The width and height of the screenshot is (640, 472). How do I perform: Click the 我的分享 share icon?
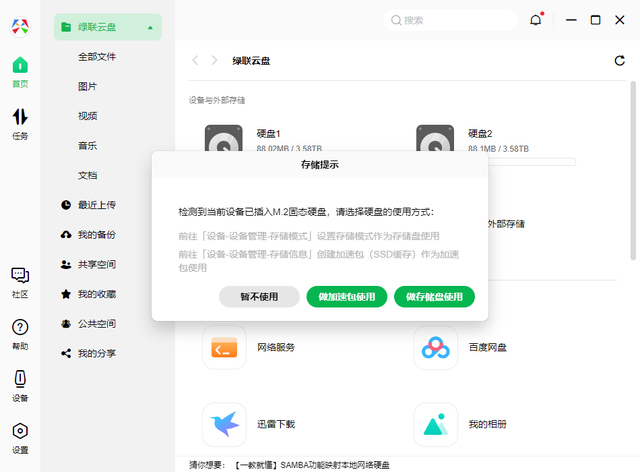[66, 354]
